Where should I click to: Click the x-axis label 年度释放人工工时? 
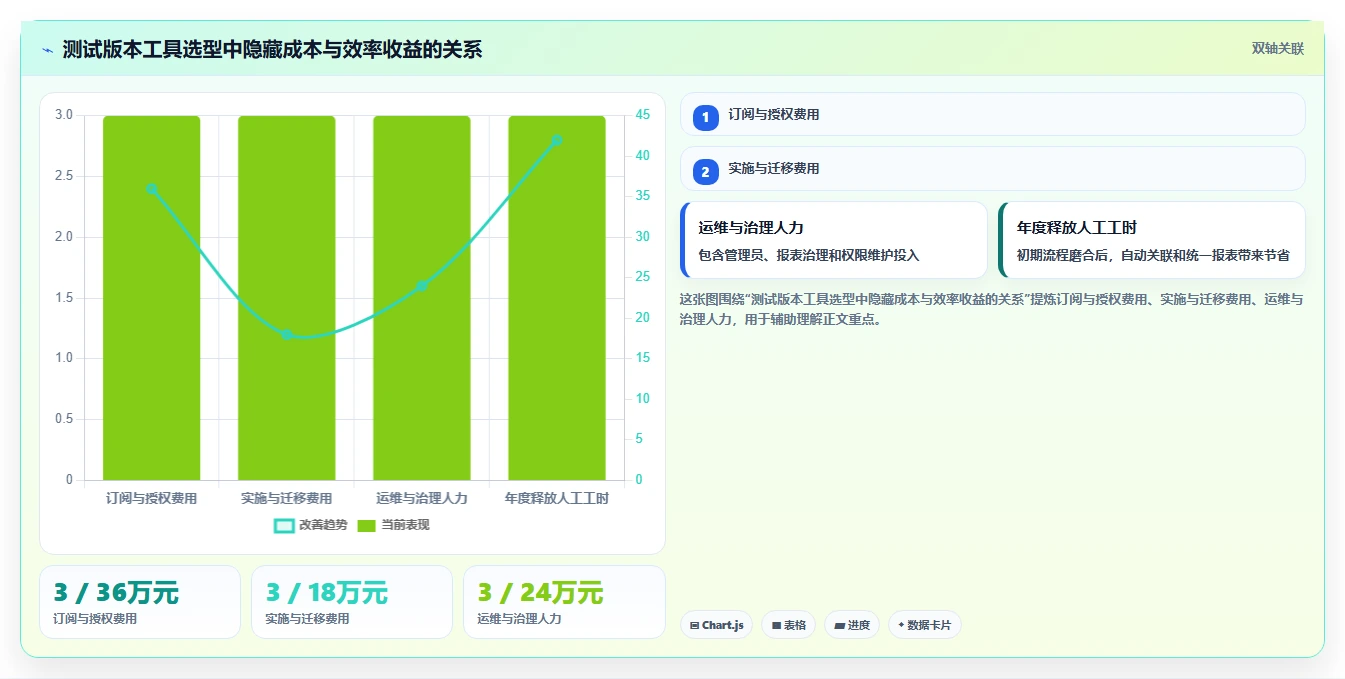557,498
